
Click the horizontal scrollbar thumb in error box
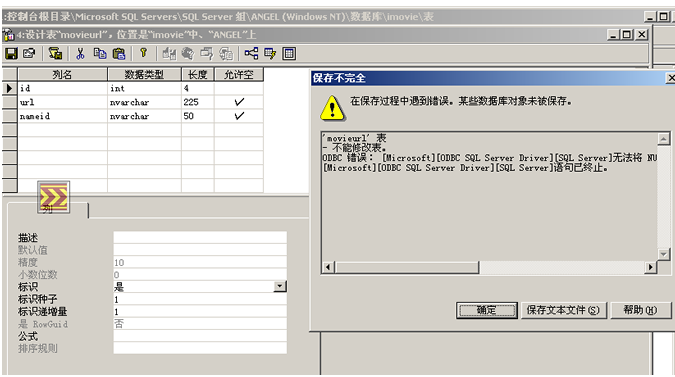[x=407, y=267]
